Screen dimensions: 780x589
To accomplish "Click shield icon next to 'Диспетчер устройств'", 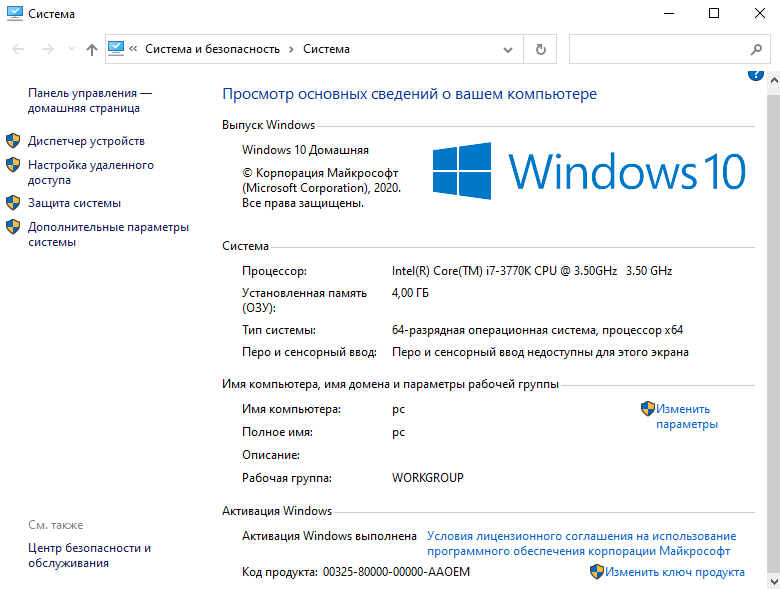I will point(13,141).
